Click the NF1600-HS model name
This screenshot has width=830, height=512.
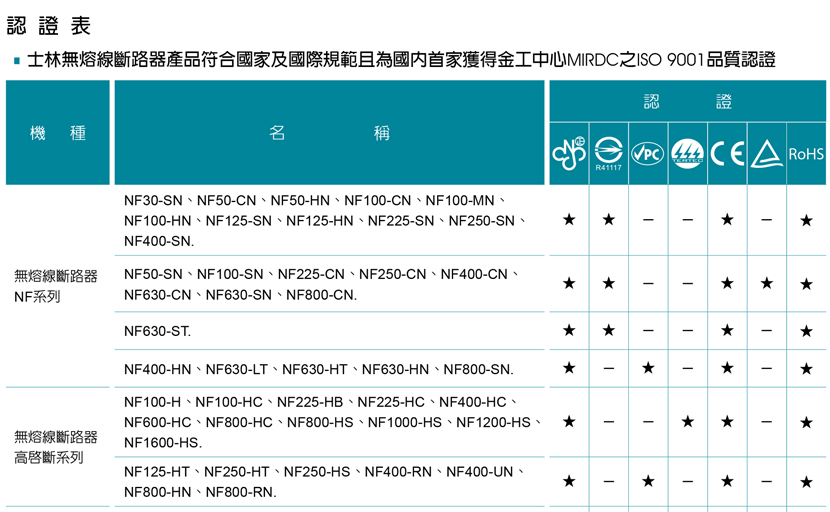pyautogui.click(x=162, y=443)
